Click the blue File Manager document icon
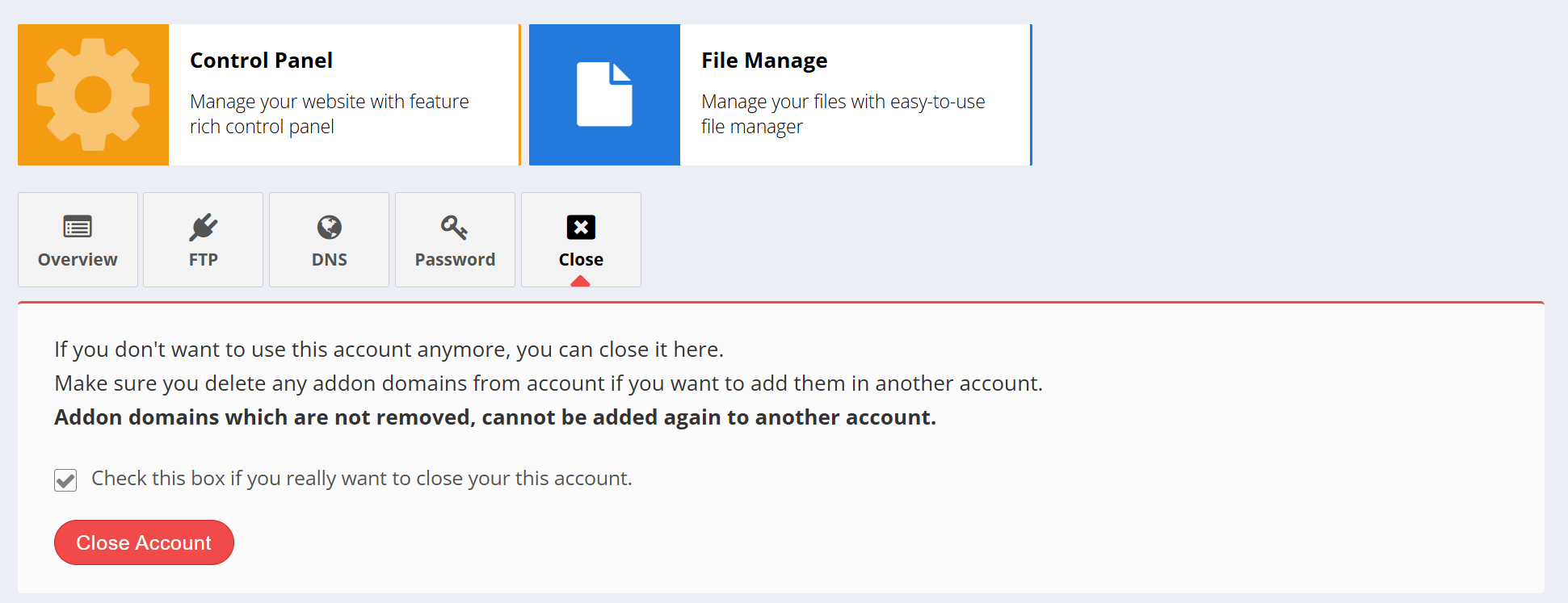The width and height of the screenshot is (1568, 603). click(x=604, y=94)
